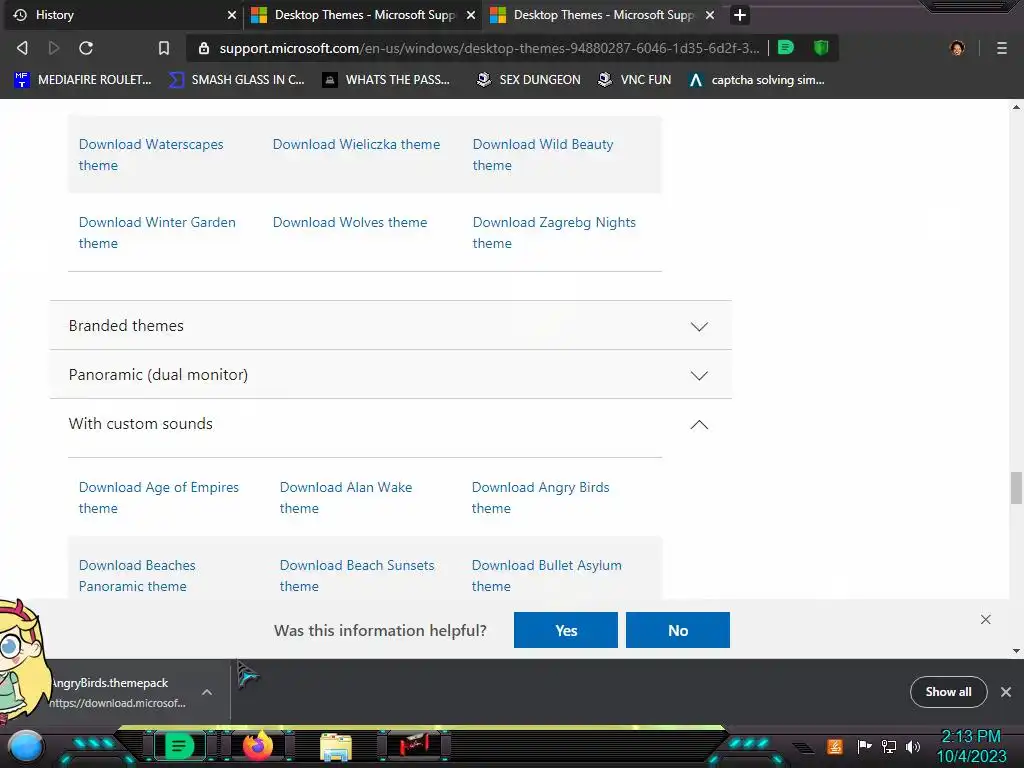Switch to the History tab

(122, 15)
